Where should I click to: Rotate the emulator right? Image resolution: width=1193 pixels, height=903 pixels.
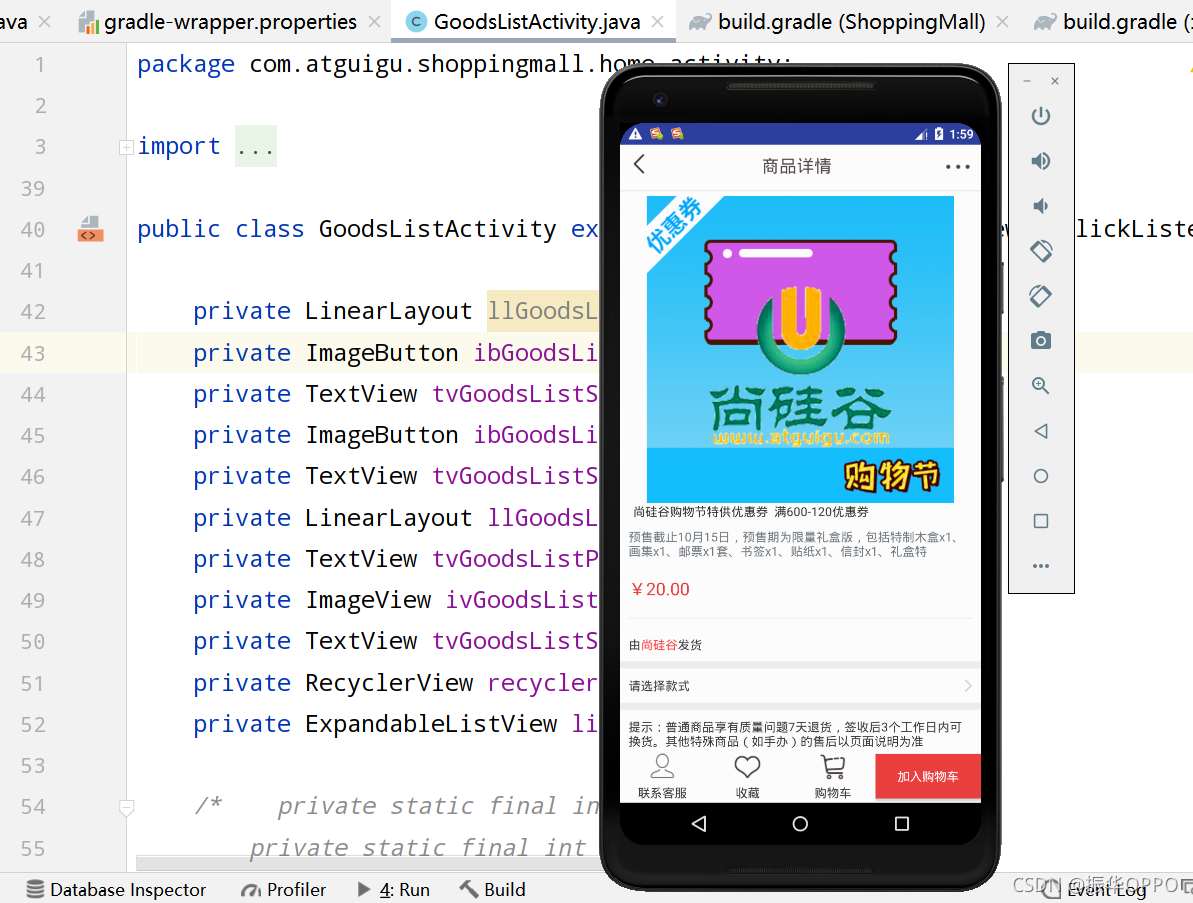1041,296
